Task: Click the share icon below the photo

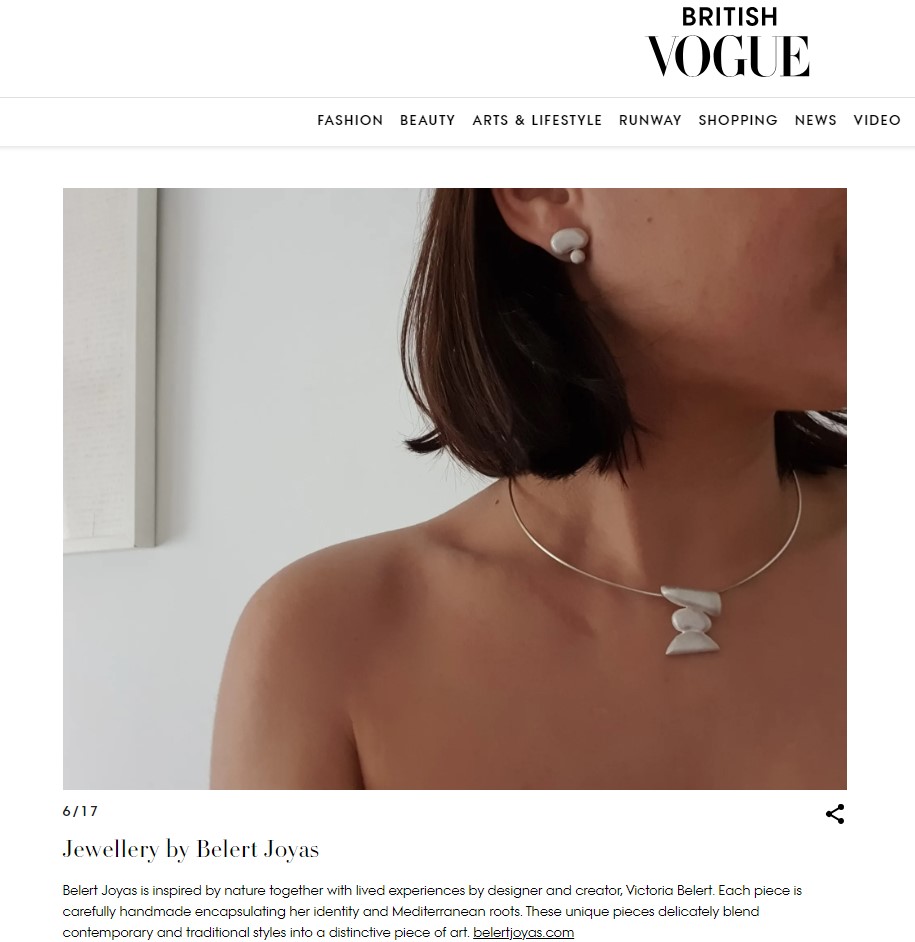Action: pos(834,814)
